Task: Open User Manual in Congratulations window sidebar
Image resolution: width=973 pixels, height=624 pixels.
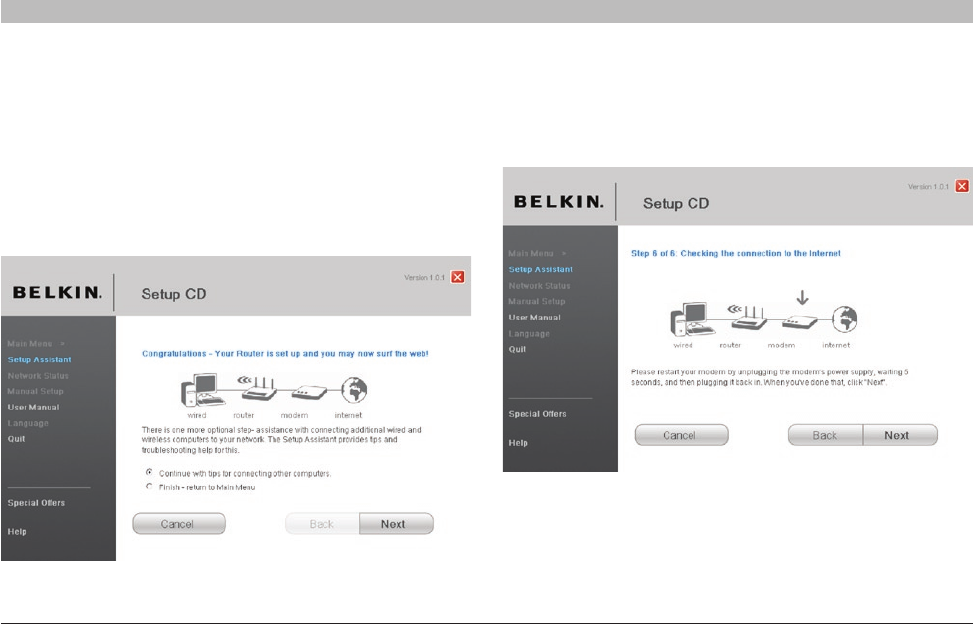Action: 34,407
